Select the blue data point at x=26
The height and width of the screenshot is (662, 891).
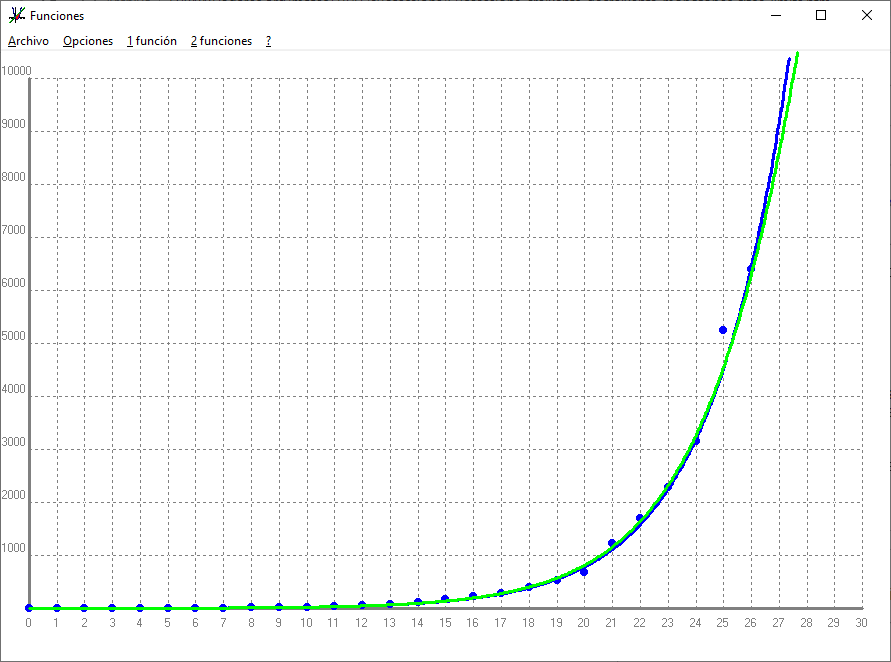tap(751, 268)
